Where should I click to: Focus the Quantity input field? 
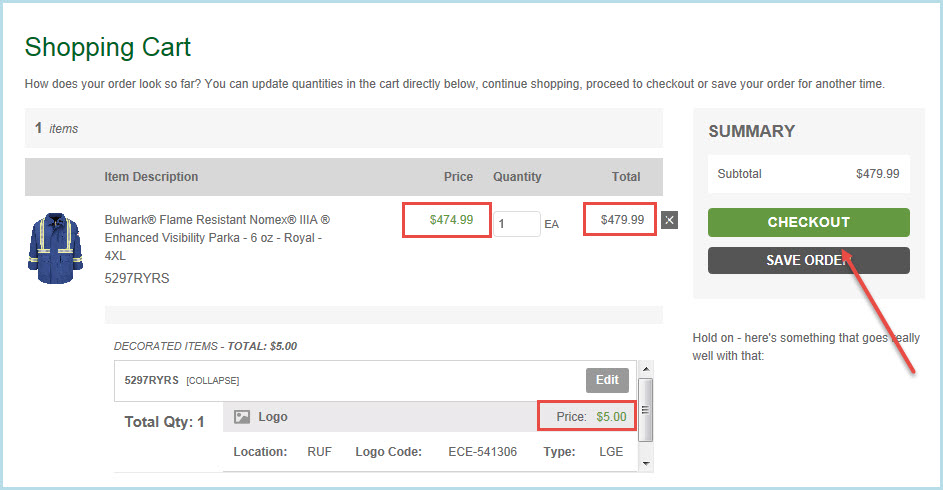515,224
